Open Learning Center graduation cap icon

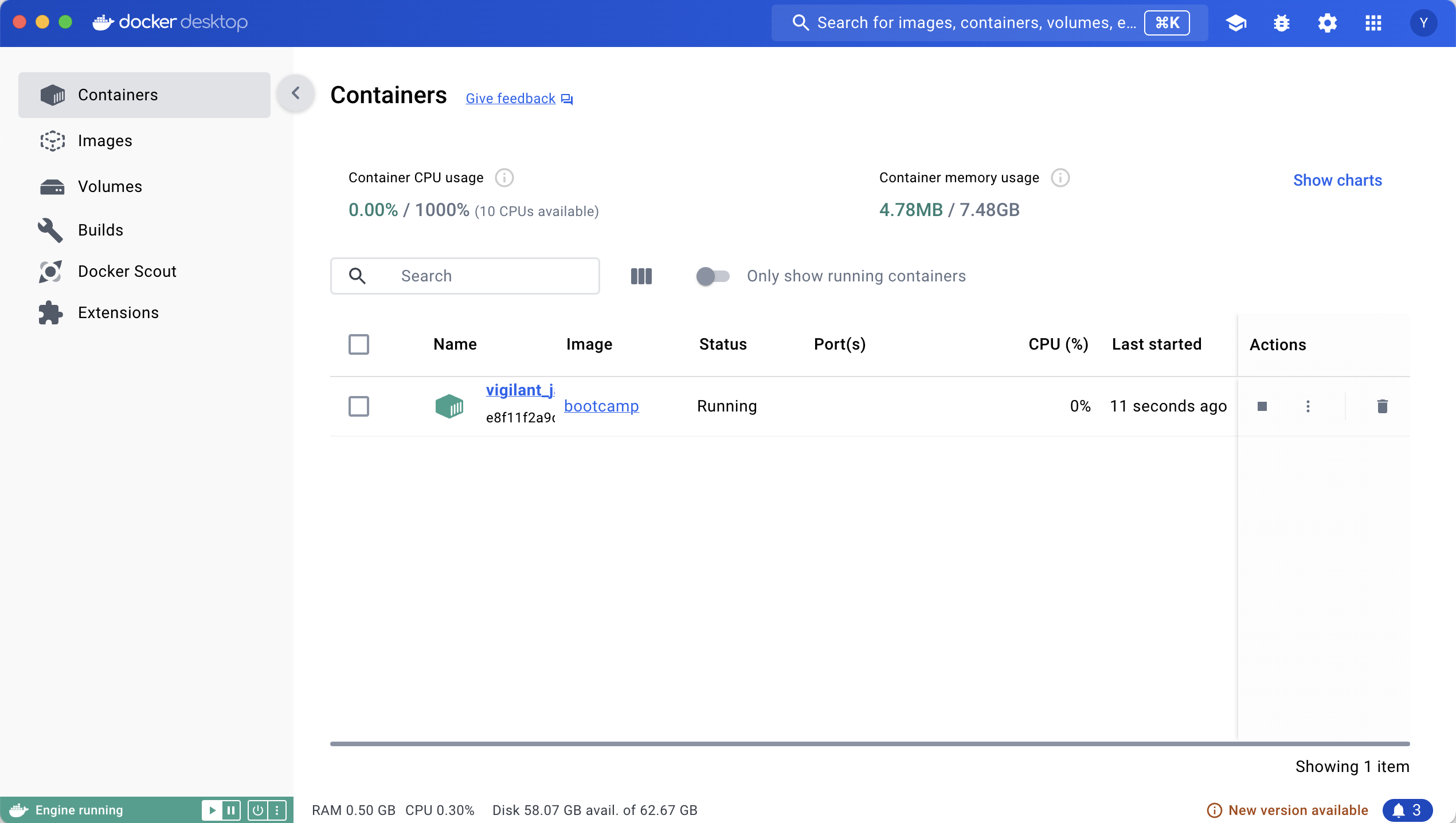click(x=1236, y=23)
